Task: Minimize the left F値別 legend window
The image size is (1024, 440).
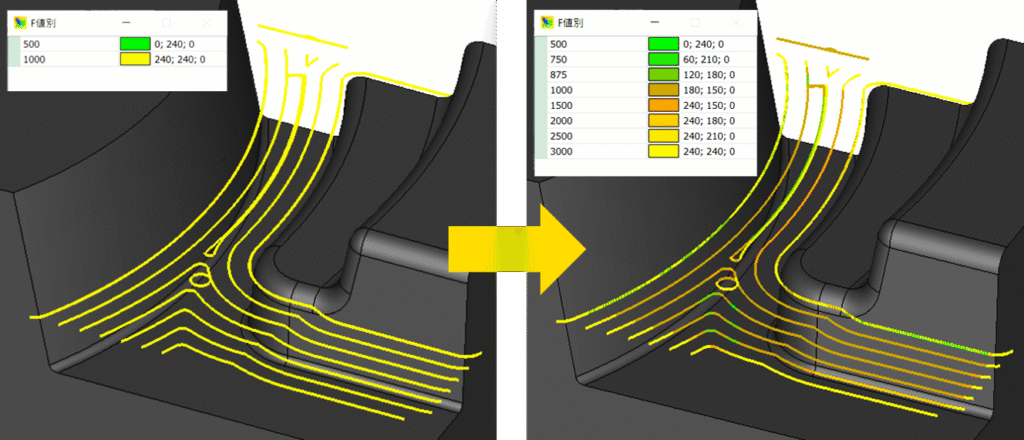Action: coord(126,22)
